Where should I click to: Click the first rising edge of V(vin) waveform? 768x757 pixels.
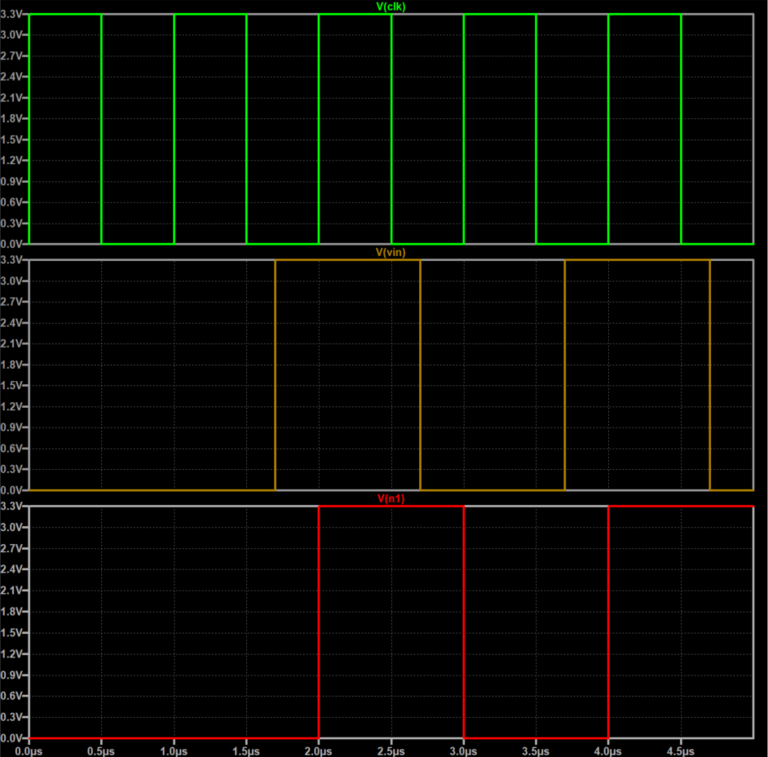275,375
